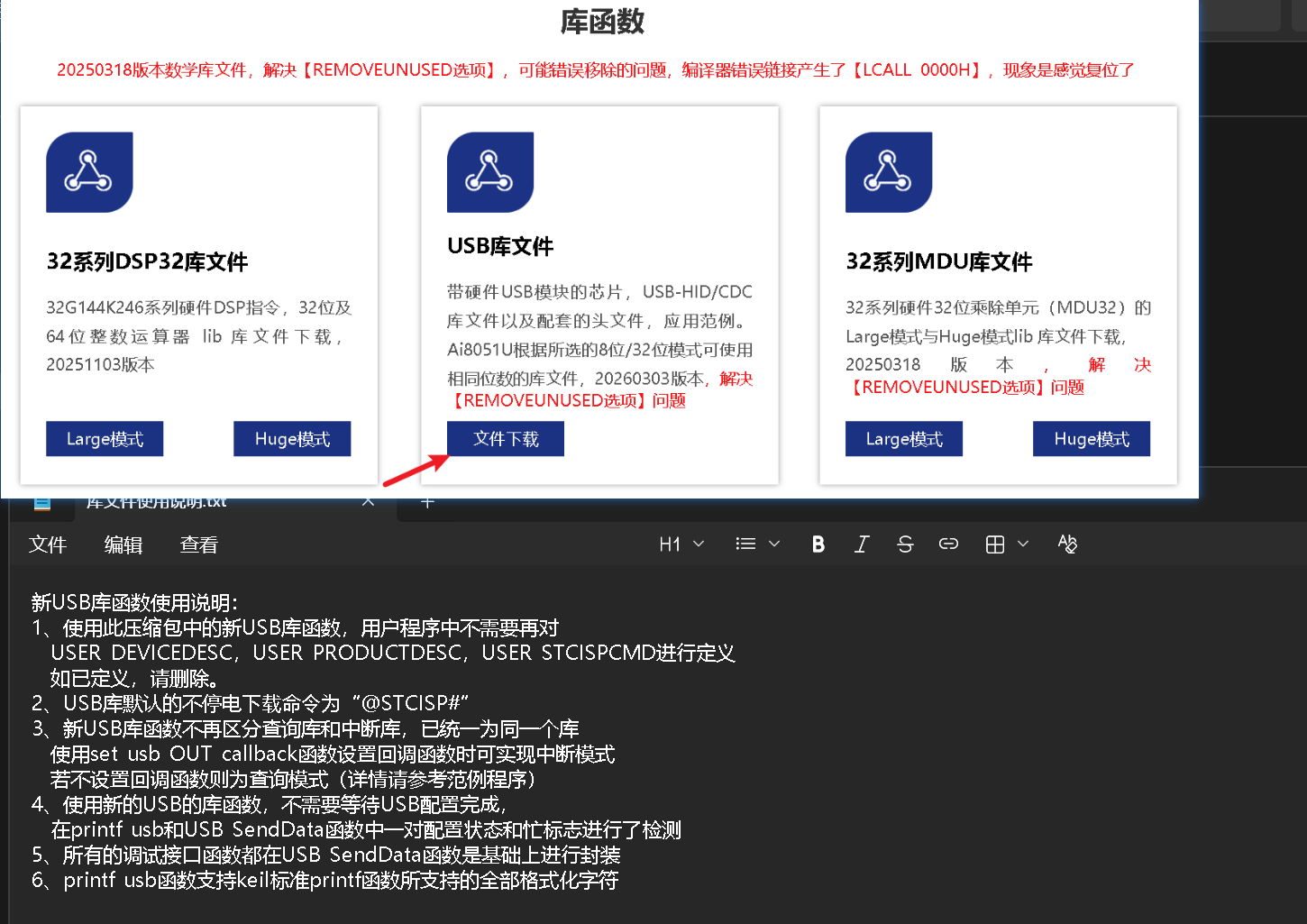Click the 32系列DSP32库文件 card icon
This screenshot has width=1307, height=924.
tap(89, 172)
